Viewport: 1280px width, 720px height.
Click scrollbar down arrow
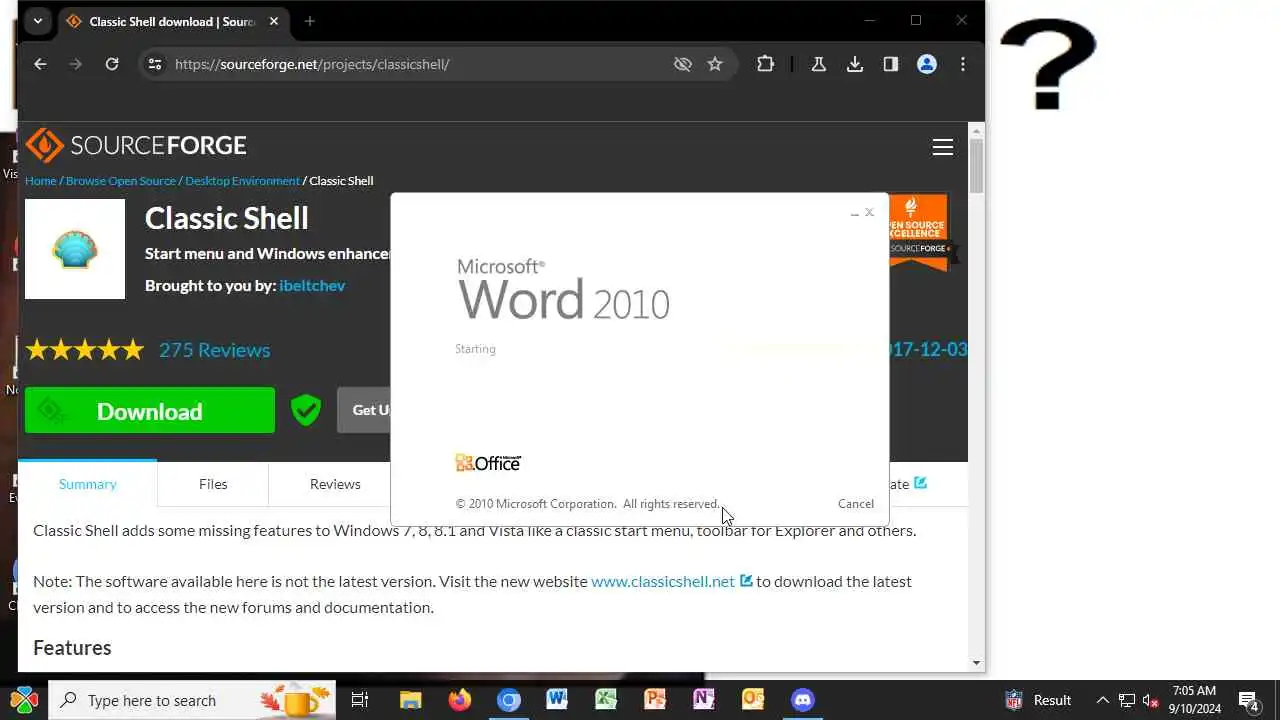(976, 662)
